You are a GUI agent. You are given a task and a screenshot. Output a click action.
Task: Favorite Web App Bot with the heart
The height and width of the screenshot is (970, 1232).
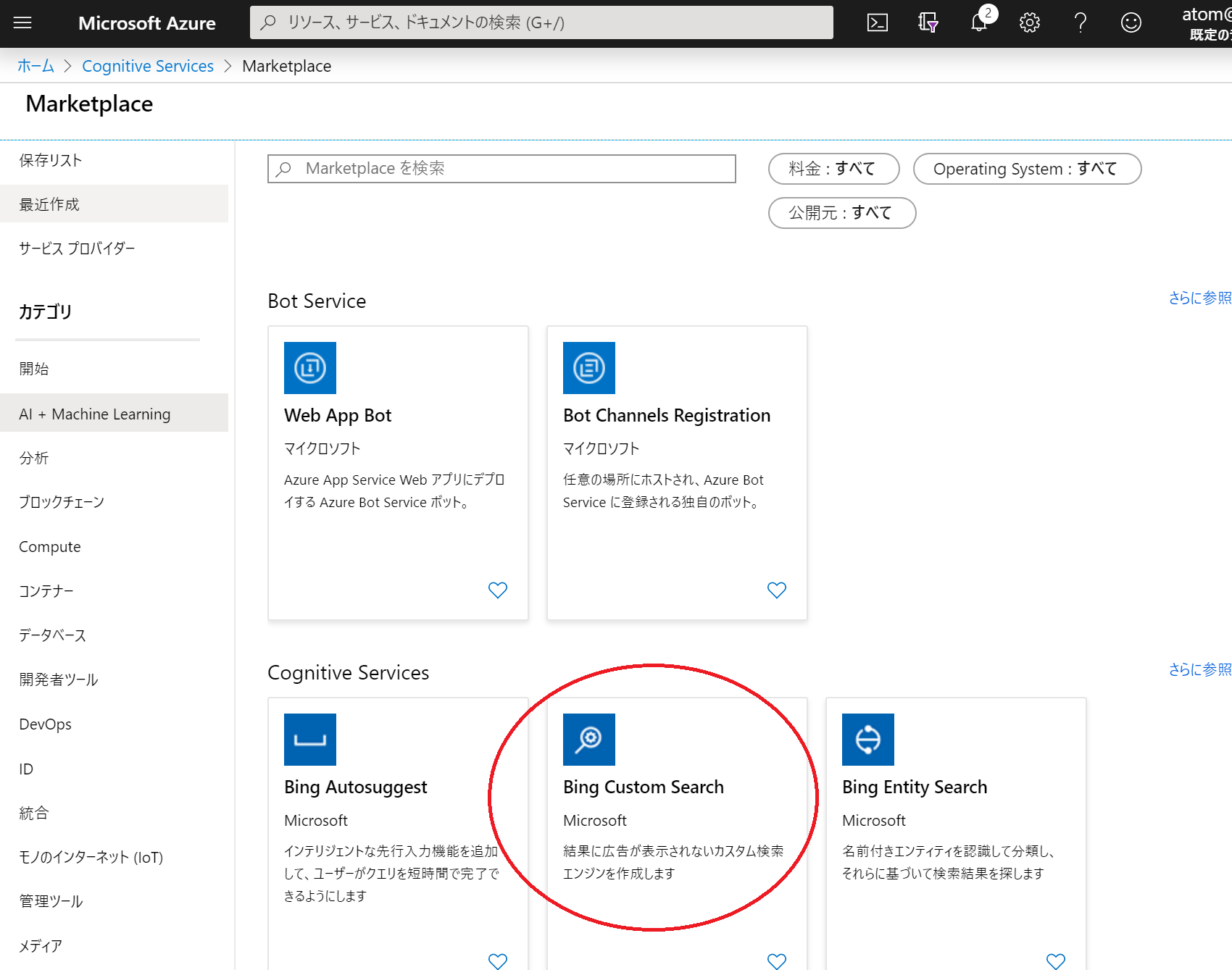tap(497, 590)
